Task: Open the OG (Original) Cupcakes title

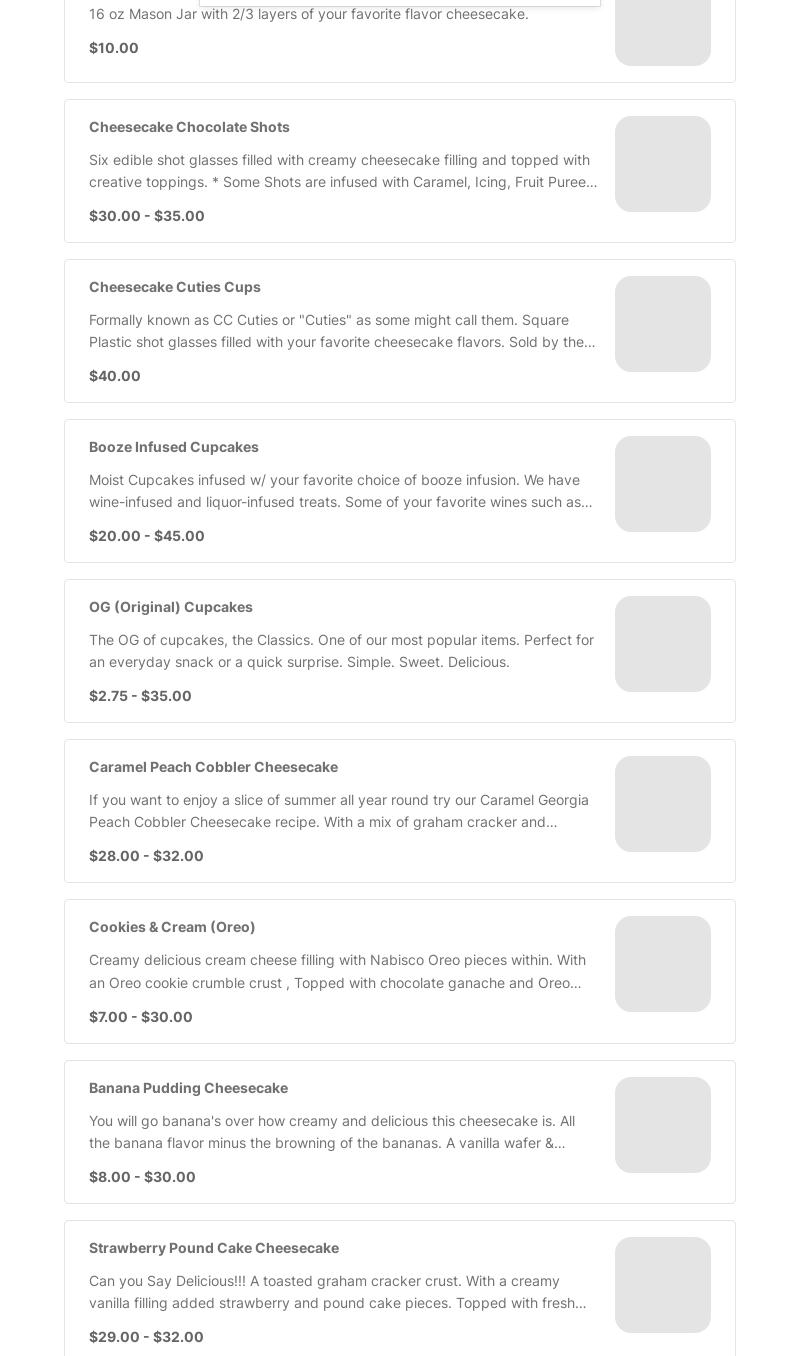Action: click(x=171, y=607)
